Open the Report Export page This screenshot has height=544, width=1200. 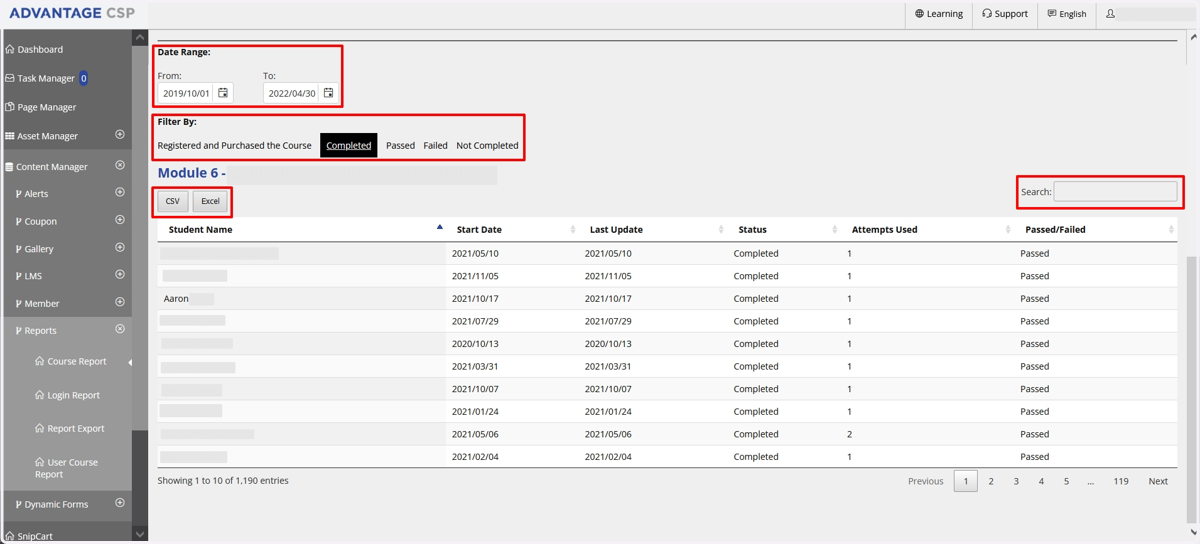click(x=76, y=428)
